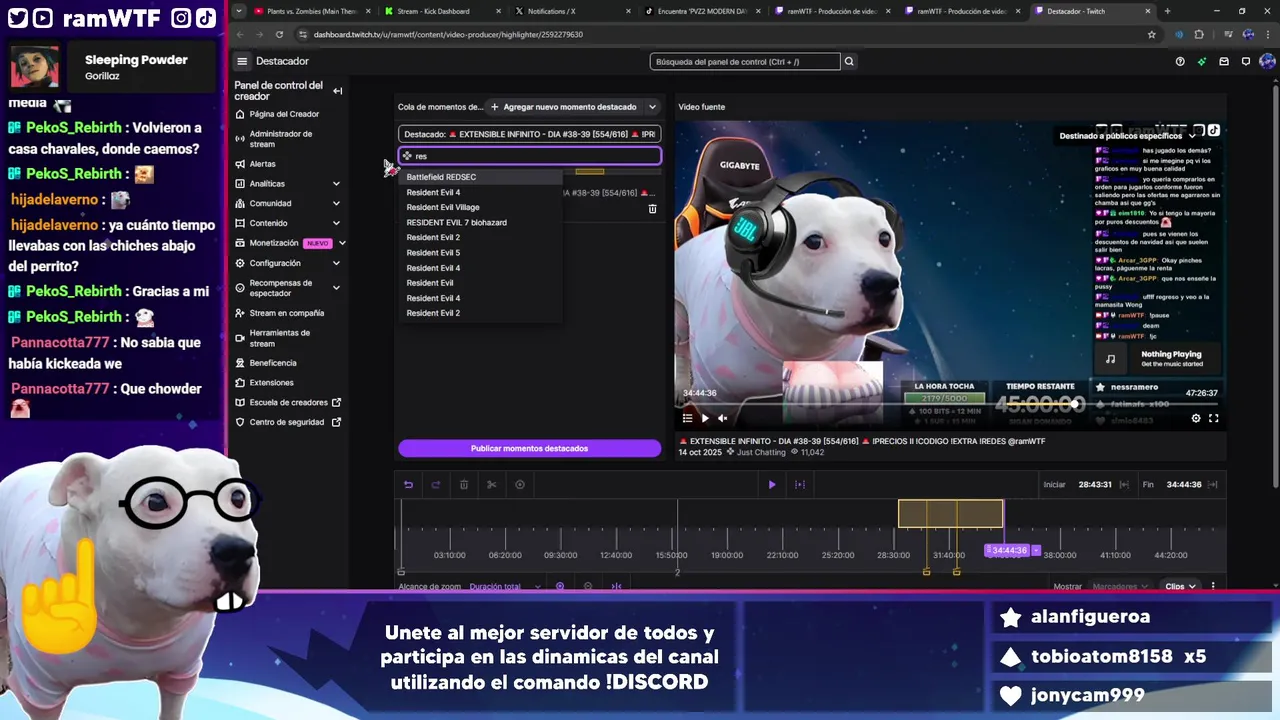1280x720 pixels.
Task: Open Escuela de creadores external link
Action: (x=288, y=403)
